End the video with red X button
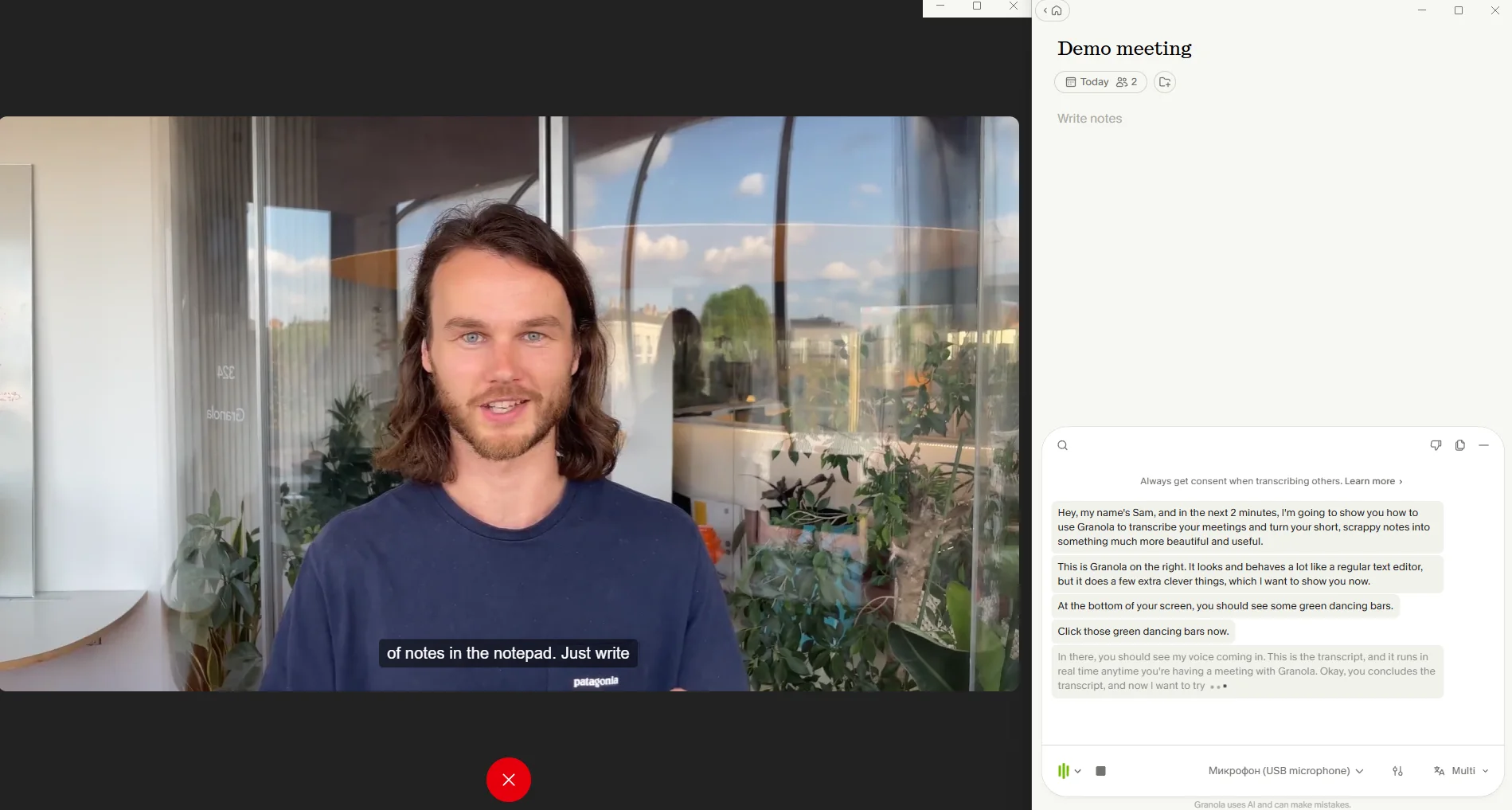Viewport: 1512px width, 810px height. pos(509,780)
